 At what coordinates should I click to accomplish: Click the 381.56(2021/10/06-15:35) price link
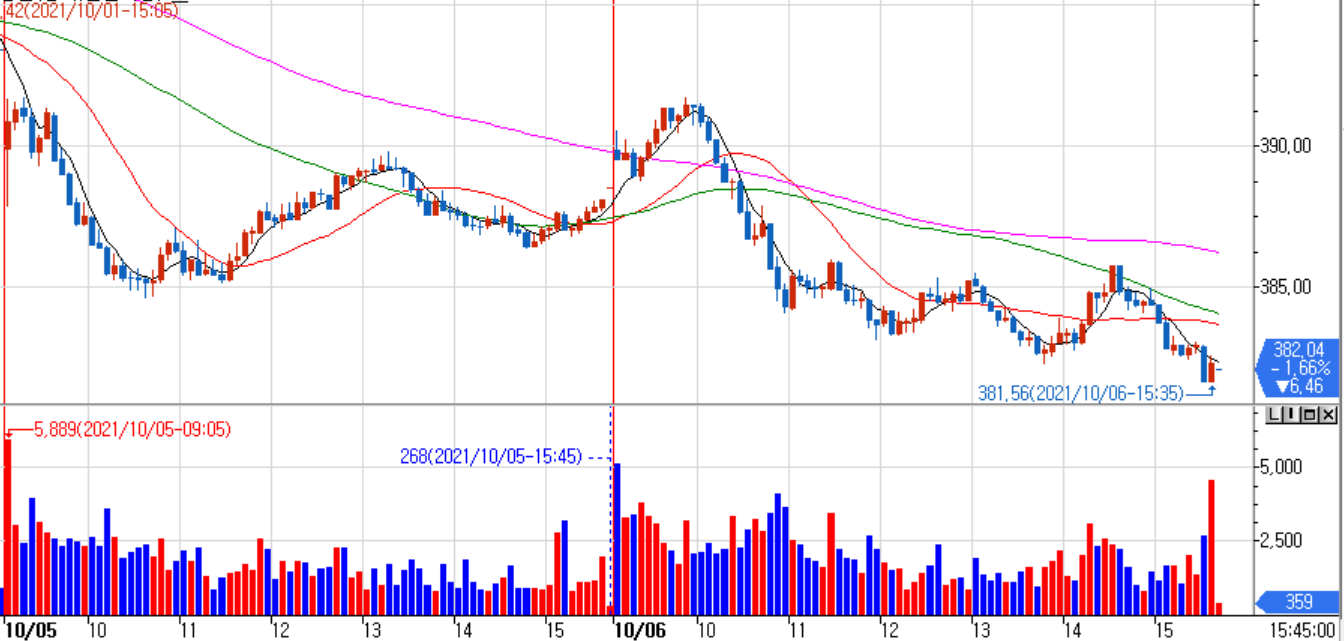tap(1080, 392)
